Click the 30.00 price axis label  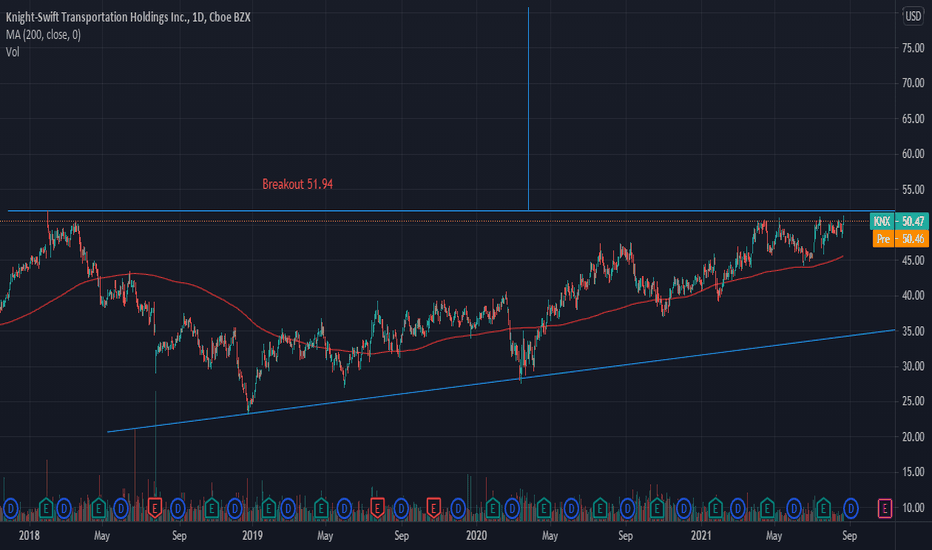[x=913, y=366]
